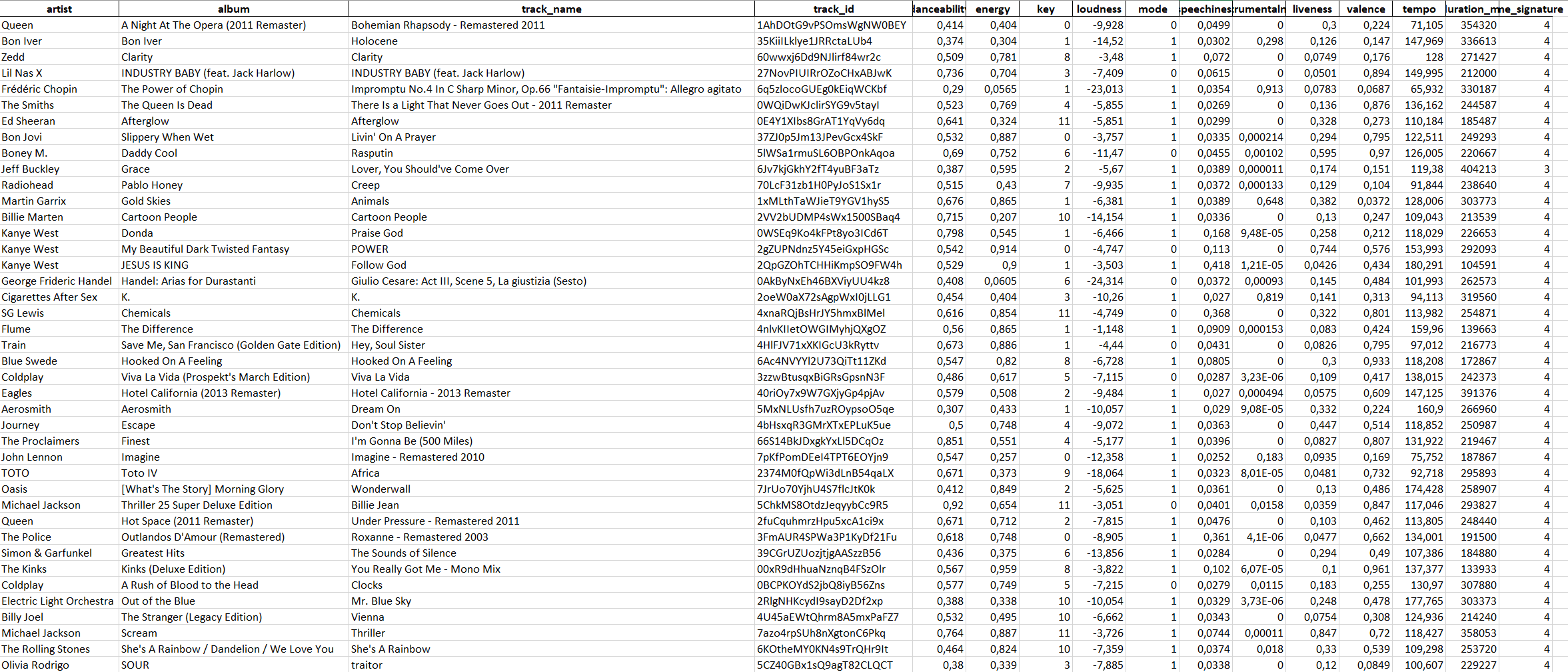Click the "liveness" column header
This screenshot has height=672, width=1568.
coord(1312,9)
